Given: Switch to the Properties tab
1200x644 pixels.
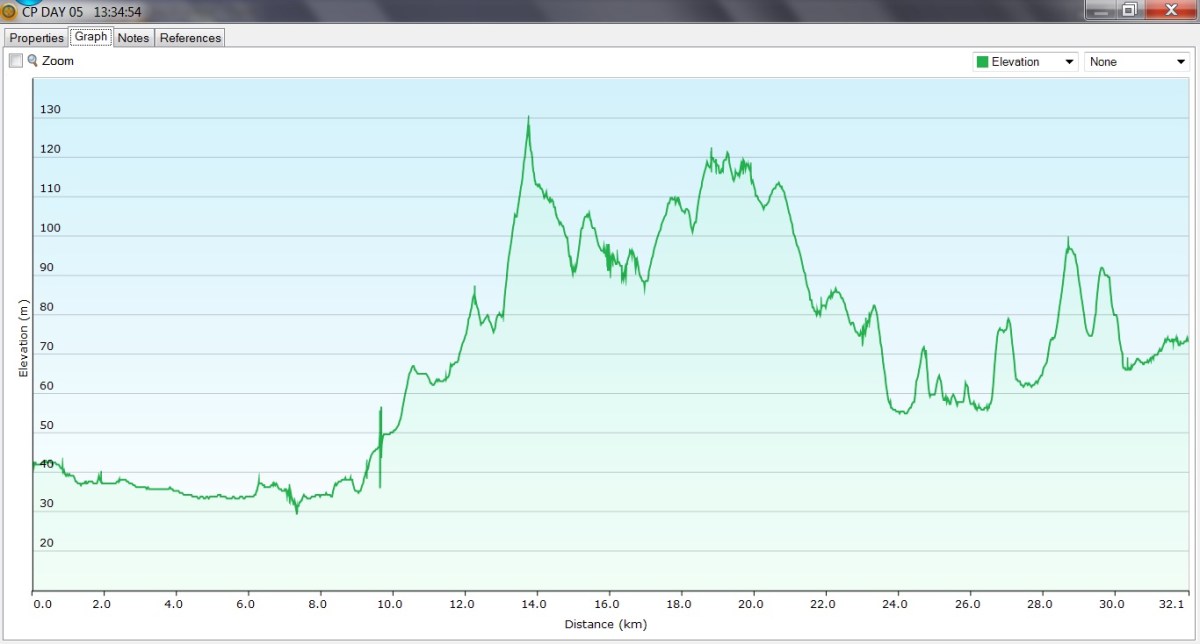Looking at the screenshot, I should click(x=37, y=38).
